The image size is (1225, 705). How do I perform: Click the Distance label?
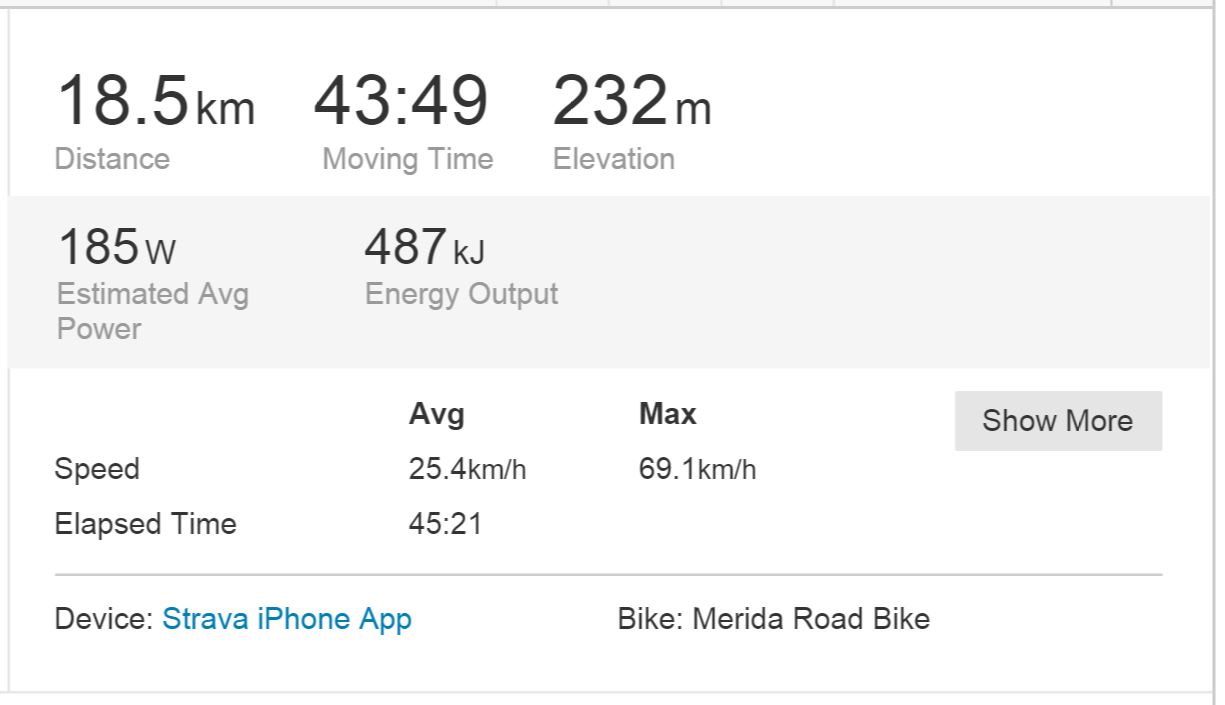pyautogui.click(x=112, y=159)
